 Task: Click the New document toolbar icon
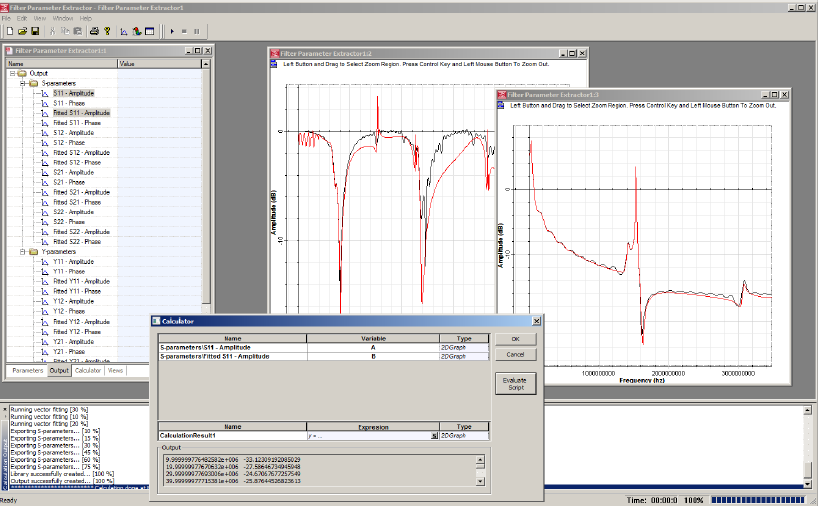point(8,31)
